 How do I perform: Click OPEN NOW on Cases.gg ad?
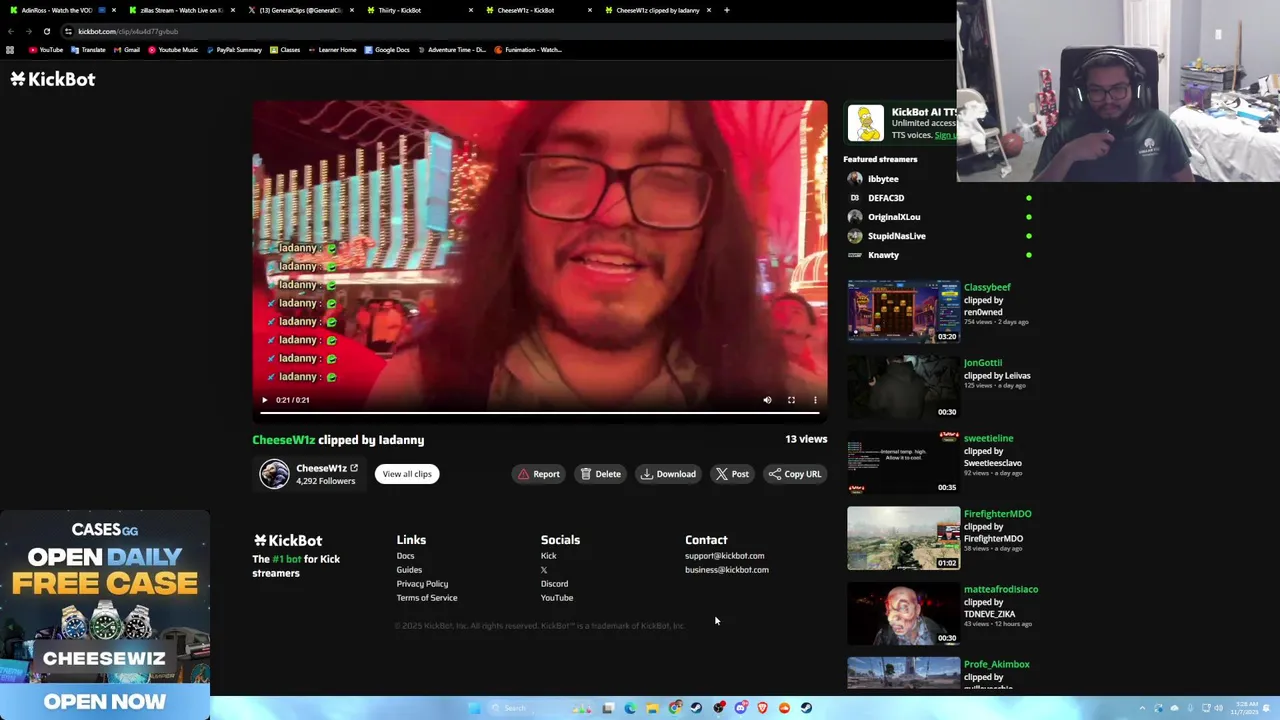[x=105, y=702]
